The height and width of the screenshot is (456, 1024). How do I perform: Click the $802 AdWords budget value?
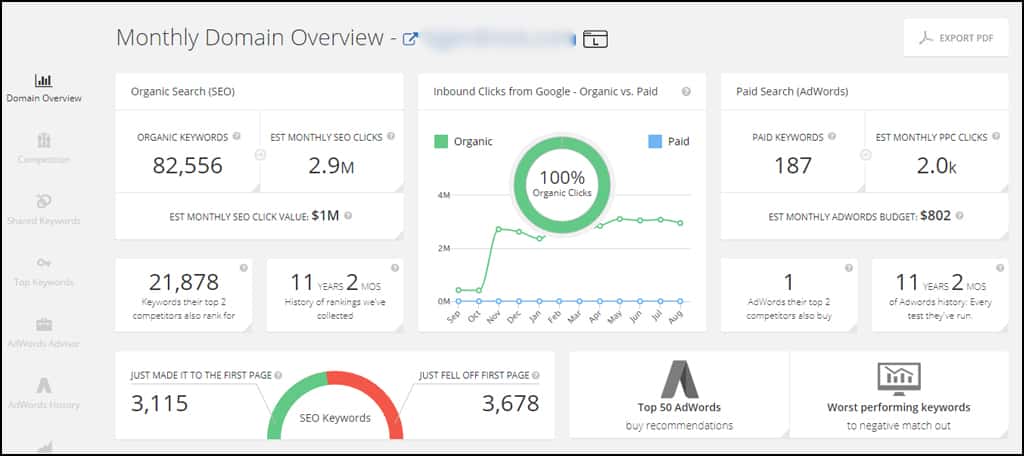click(x=935, y=216)
